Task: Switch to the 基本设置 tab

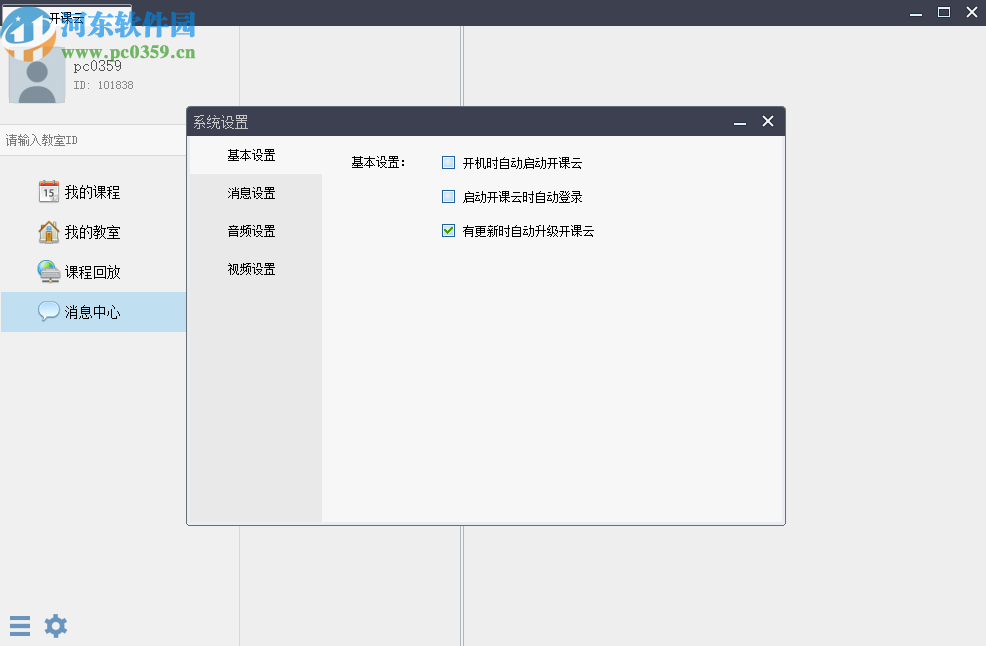Action: (253, 155)
